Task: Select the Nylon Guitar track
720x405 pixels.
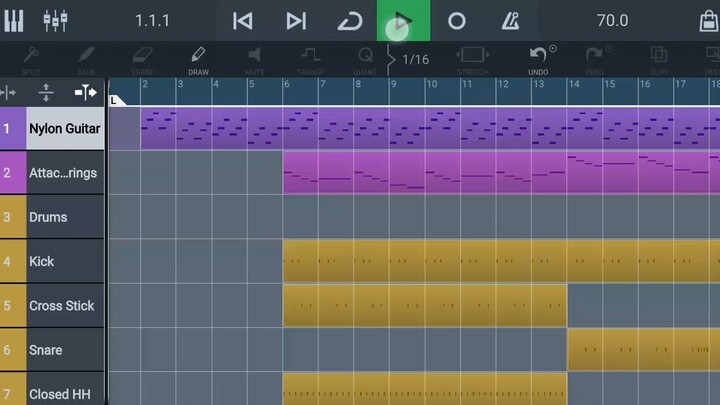Action: pos(62,129)
